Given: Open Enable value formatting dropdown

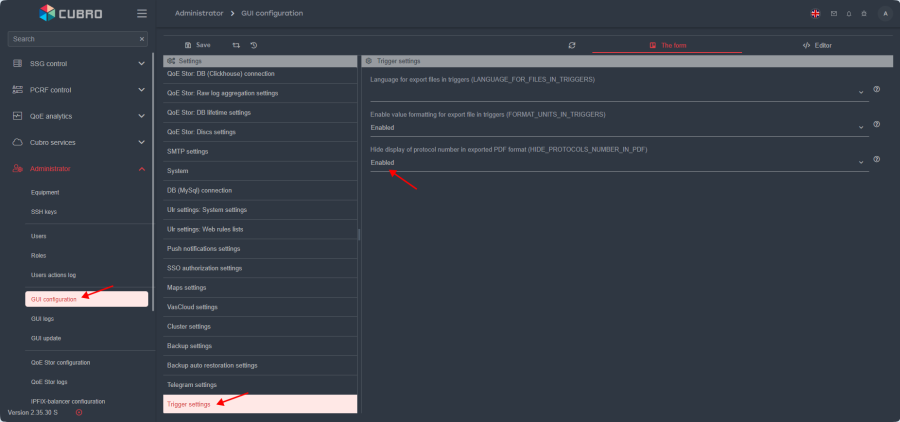Looking at the screenshot, I should tap(618, 128).
